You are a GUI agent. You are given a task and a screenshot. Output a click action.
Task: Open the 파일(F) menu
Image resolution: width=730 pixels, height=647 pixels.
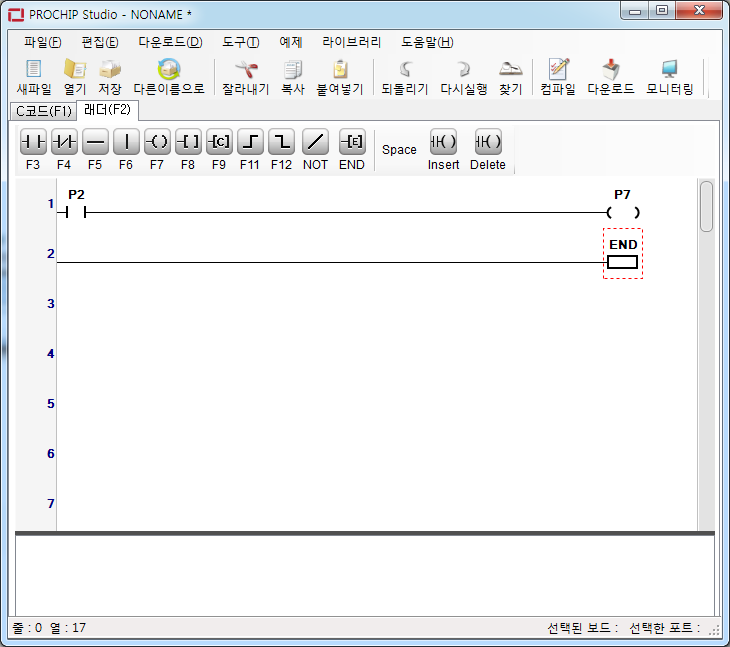[x=42, y=42]
